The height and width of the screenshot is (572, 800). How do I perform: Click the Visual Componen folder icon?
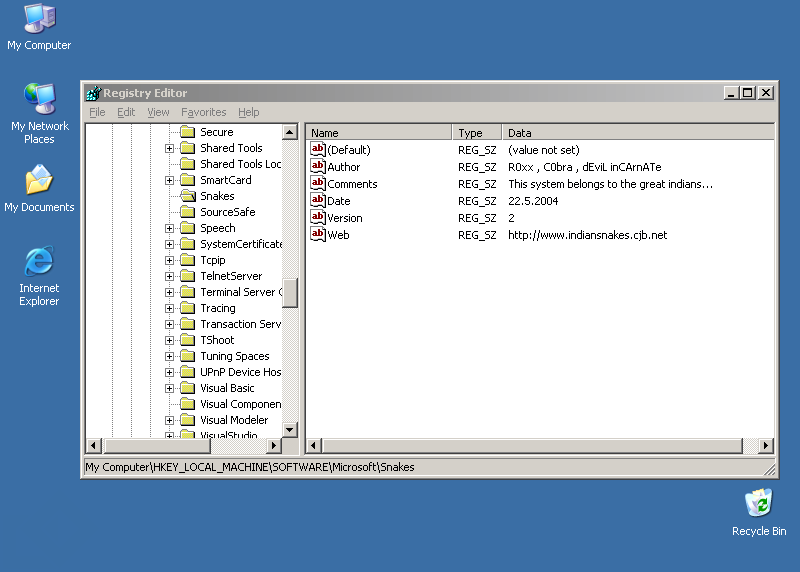click(x=188, y=404)
